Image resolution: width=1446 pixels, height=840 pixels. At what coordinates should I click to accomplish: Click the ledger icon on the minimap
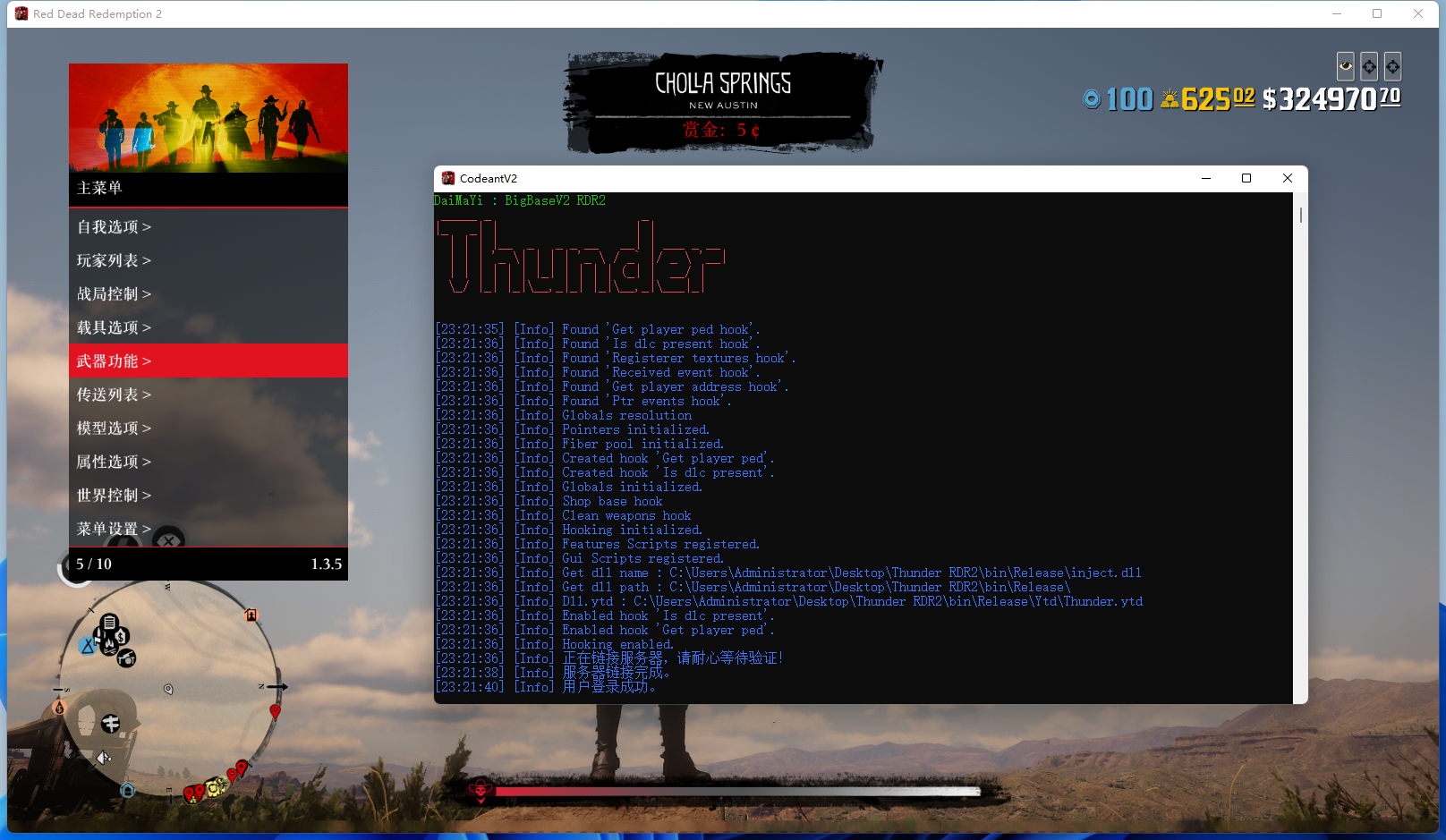[109, 623]
